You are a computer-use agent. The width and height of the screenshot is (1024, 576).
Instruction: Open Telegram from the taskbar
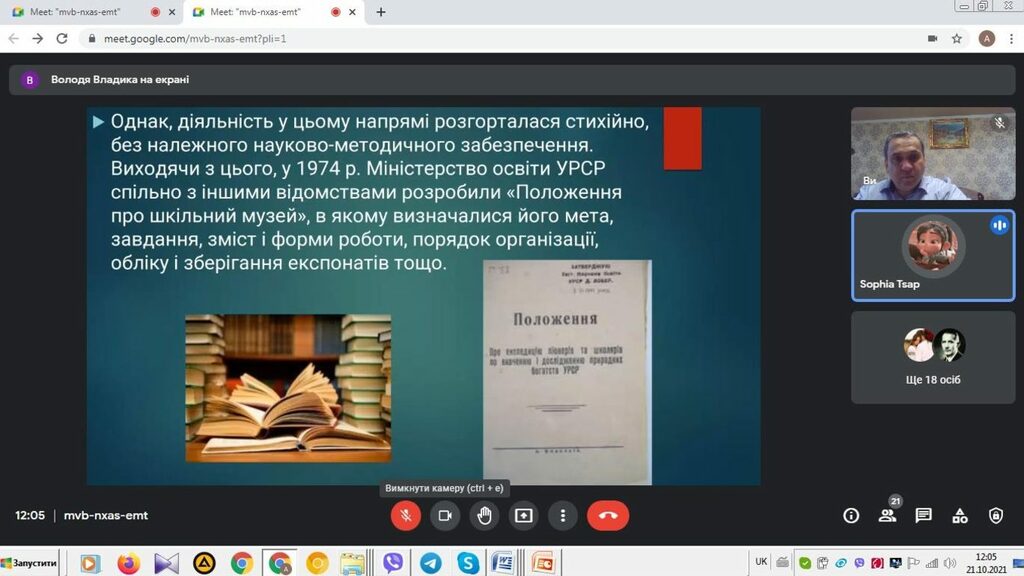(x=430, y=563)
